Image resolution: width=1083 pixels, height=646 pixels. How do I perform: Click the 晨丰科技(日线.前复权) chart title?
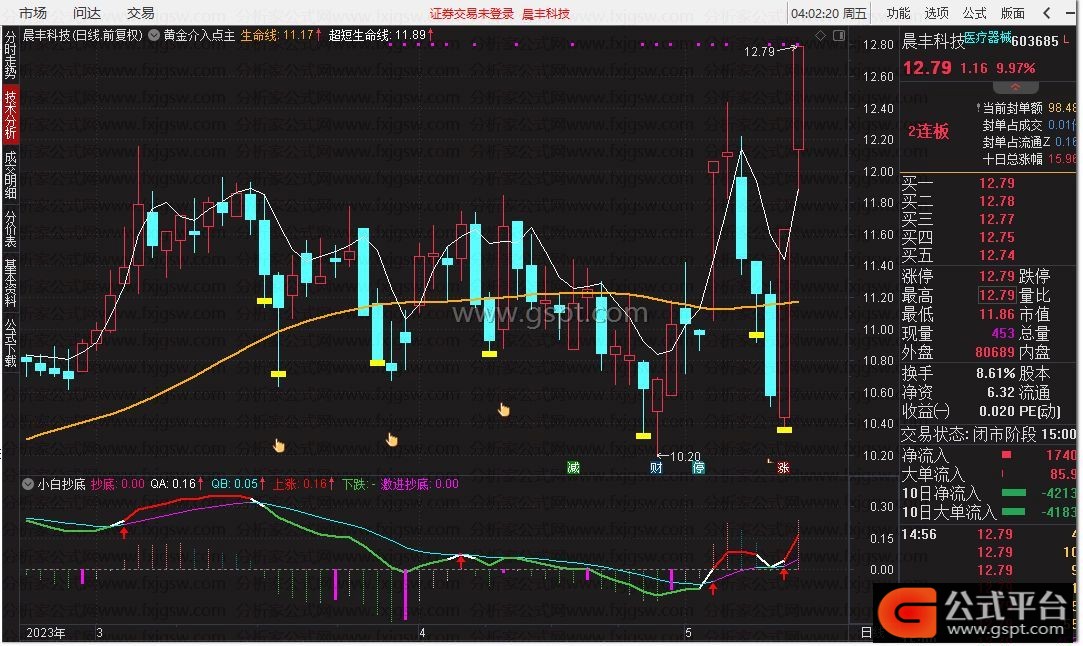[x=83, y=35]
